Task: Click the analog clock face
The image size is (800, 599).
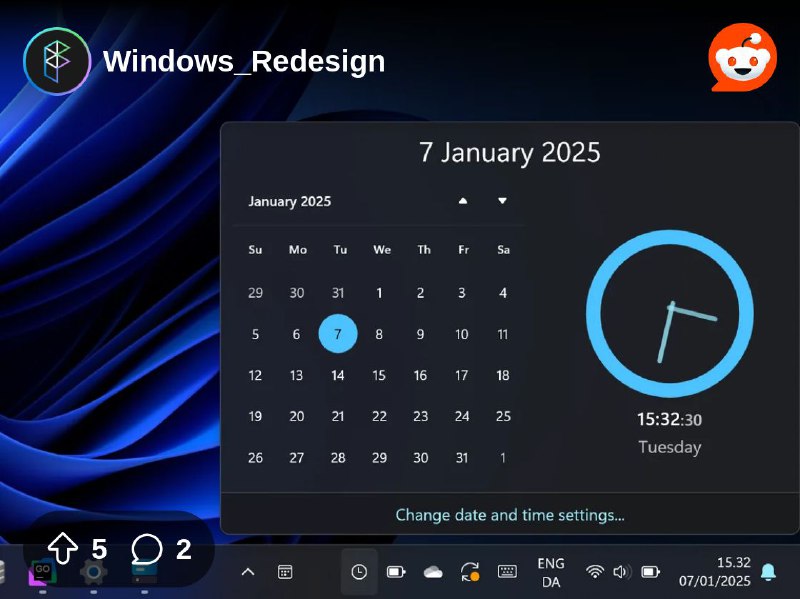Action: 669,313
